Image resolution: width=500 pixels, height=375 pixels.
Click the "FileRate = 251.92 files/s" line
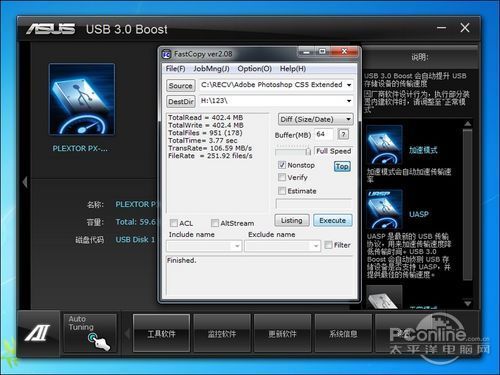click(x=210, y=156)
